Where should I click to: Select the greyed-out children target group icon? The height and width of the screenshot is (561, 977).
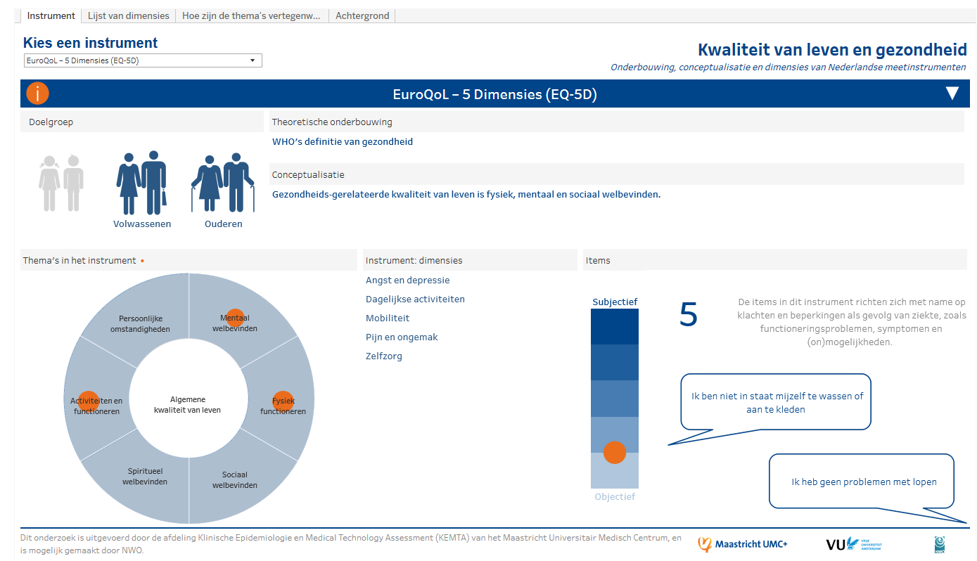[61, 183]
